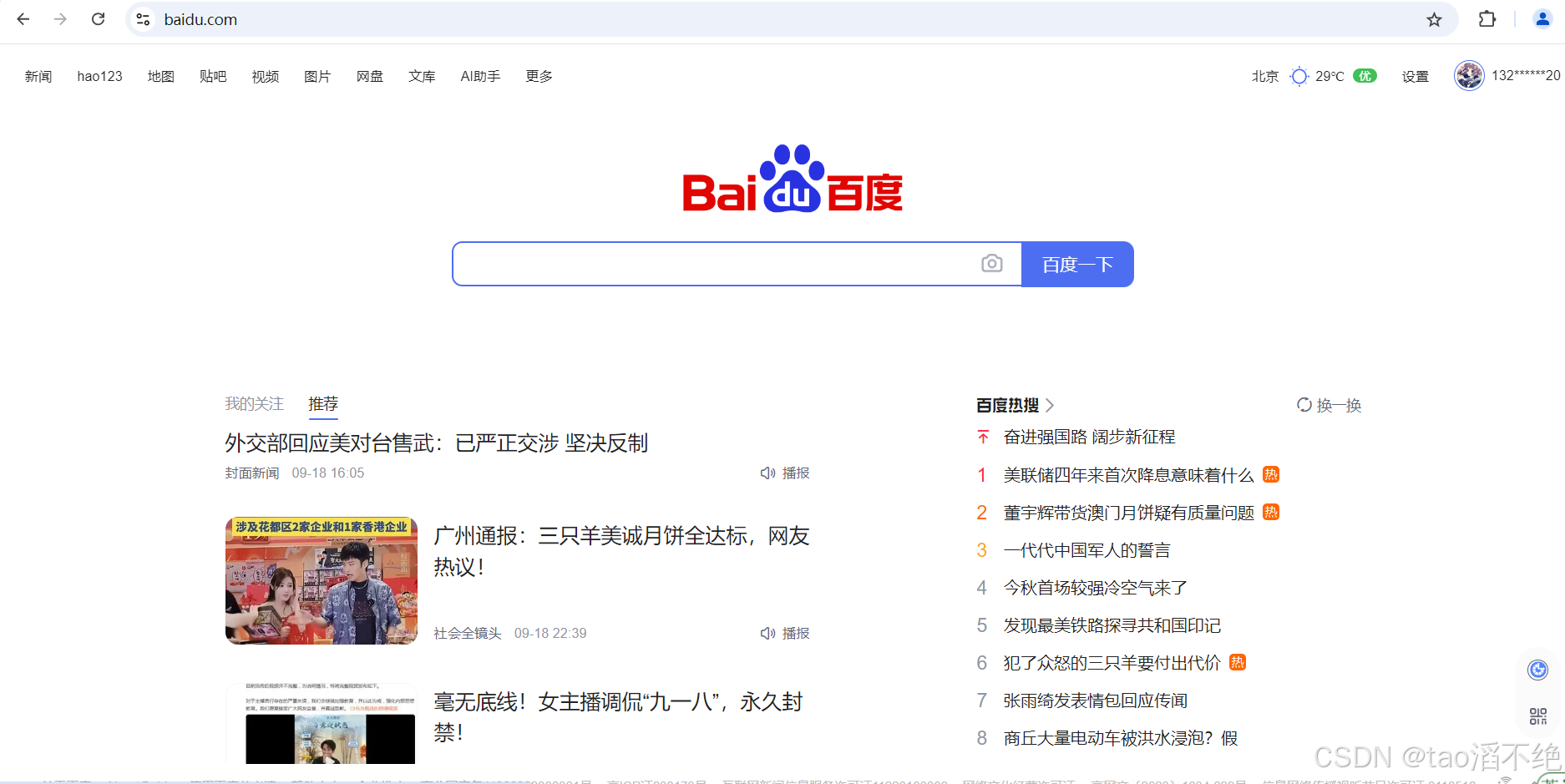Viewport: 1565px width, 784px height.
Task: Open the Chrome profile icon
Action: pos(1542,19)
